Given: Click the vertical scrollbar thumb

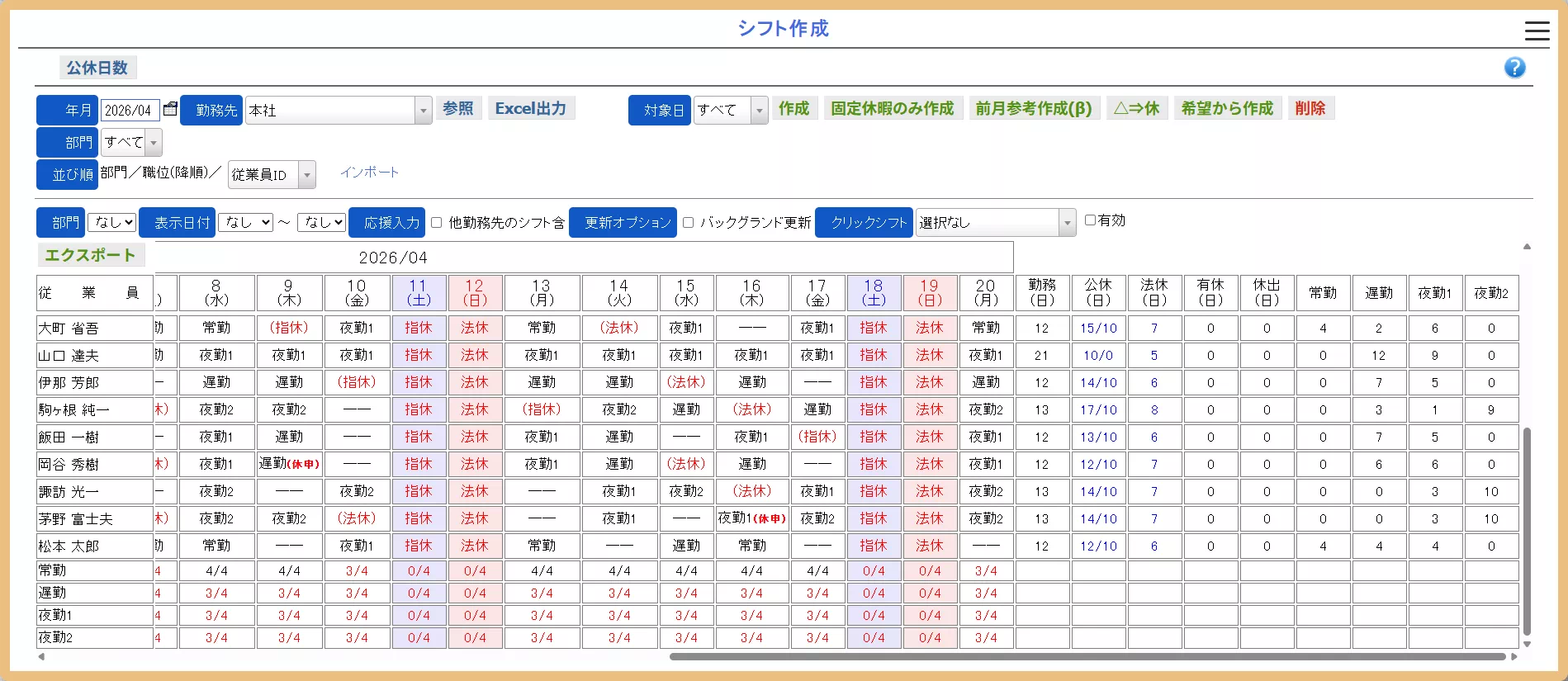Looking at the screenshot, I should pyautogui.click(x=1527, y=531).
